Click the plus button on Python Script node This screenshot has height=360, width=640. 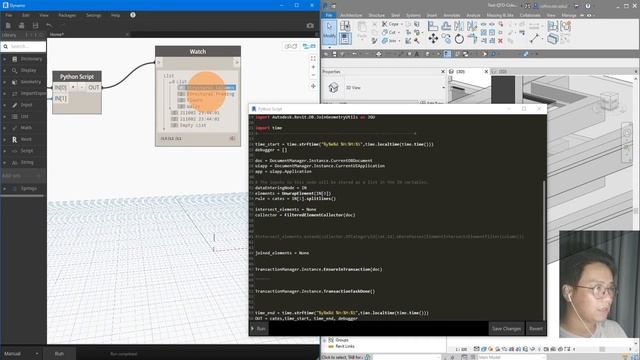click(x=73, y=87)
